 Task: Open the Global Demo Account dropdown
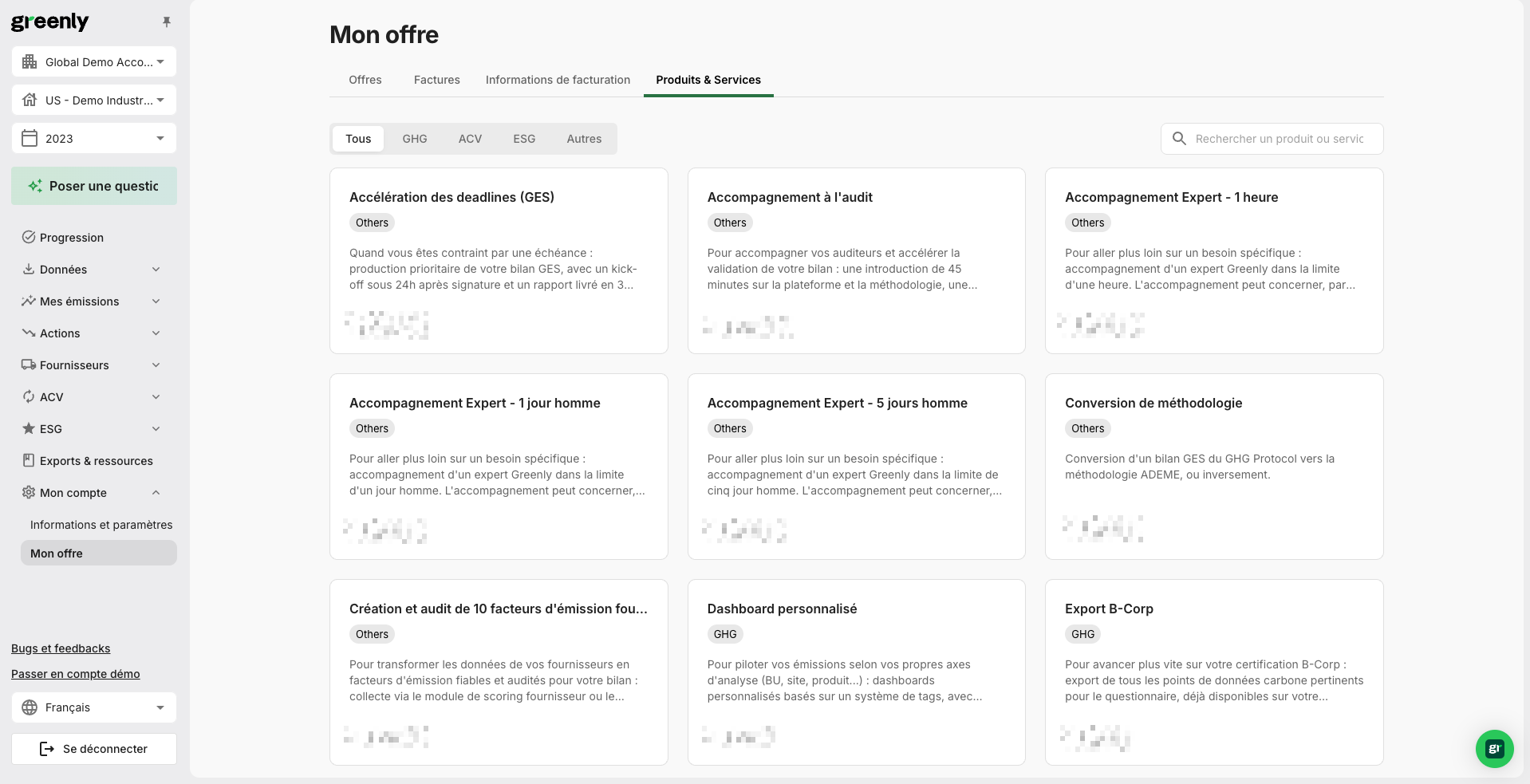click(94, 61)
